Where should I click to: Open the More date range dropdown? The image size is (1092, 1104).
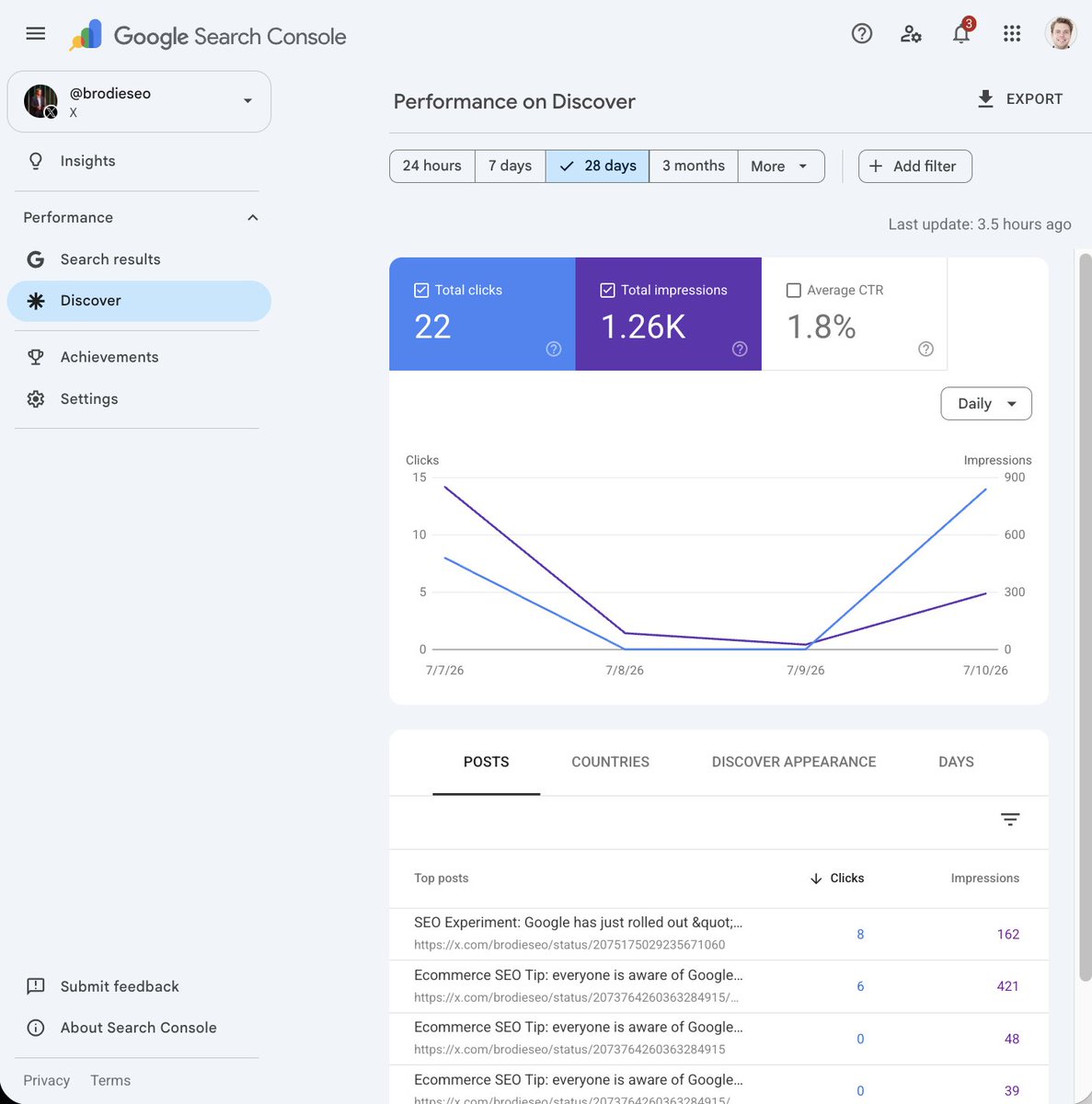point(781,167)
